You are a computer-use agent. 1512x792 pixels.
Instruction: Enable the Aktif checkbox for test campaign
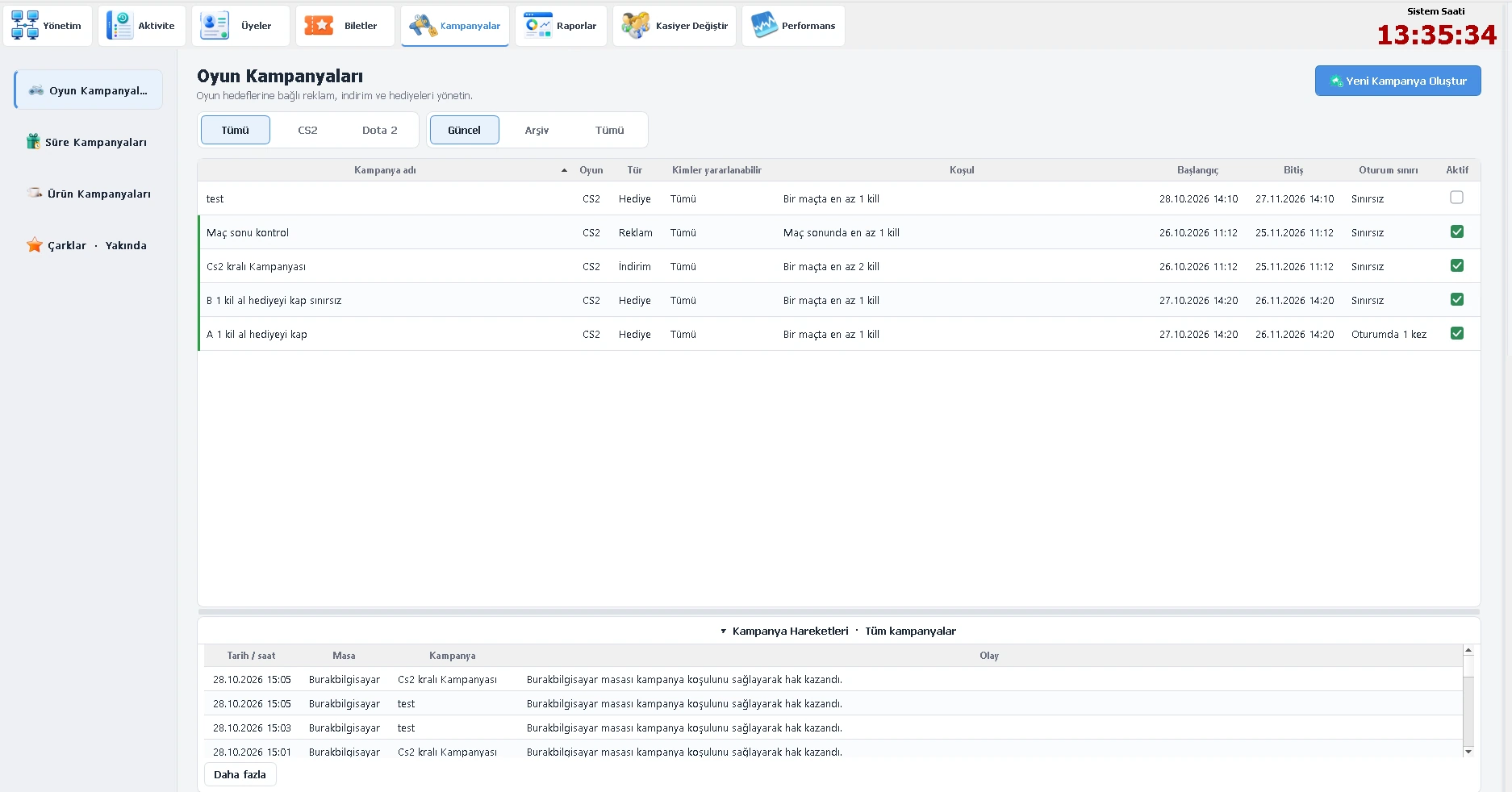click(1456, 198)
